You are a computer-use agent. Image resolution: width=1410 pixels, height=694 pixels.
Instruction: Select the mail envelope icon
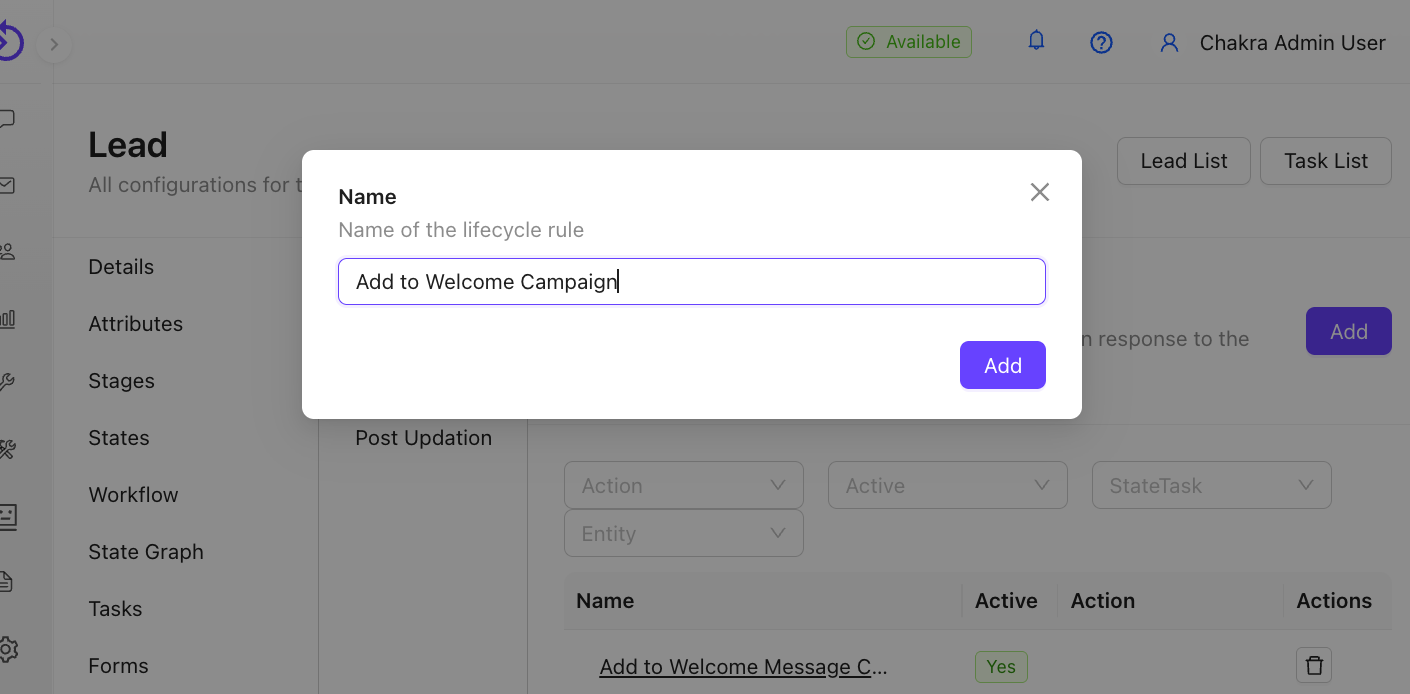pos(8,186)
